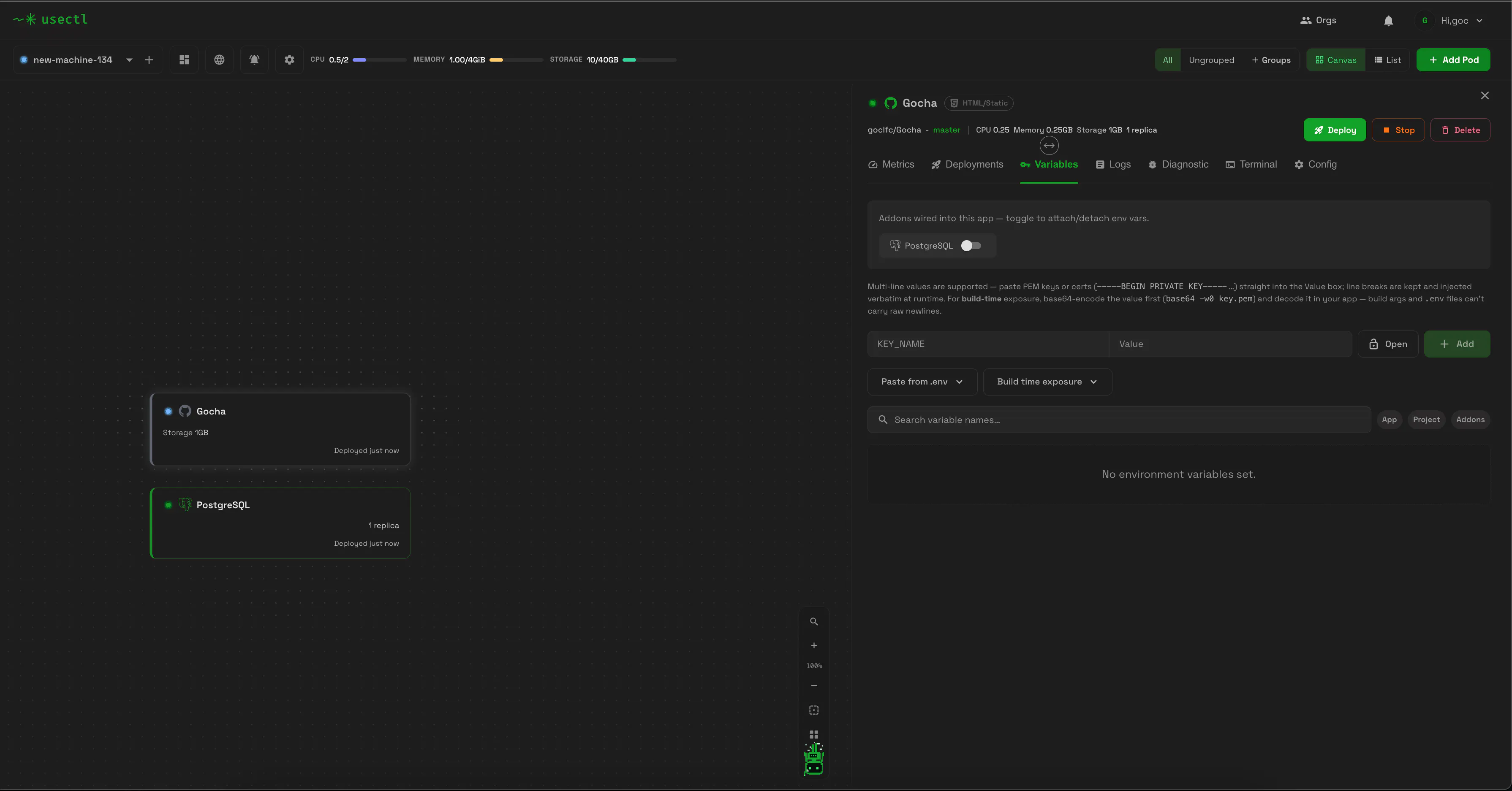1512x791 pixels.
Task: Switch to Canvas view
Action: point(1336,60)
